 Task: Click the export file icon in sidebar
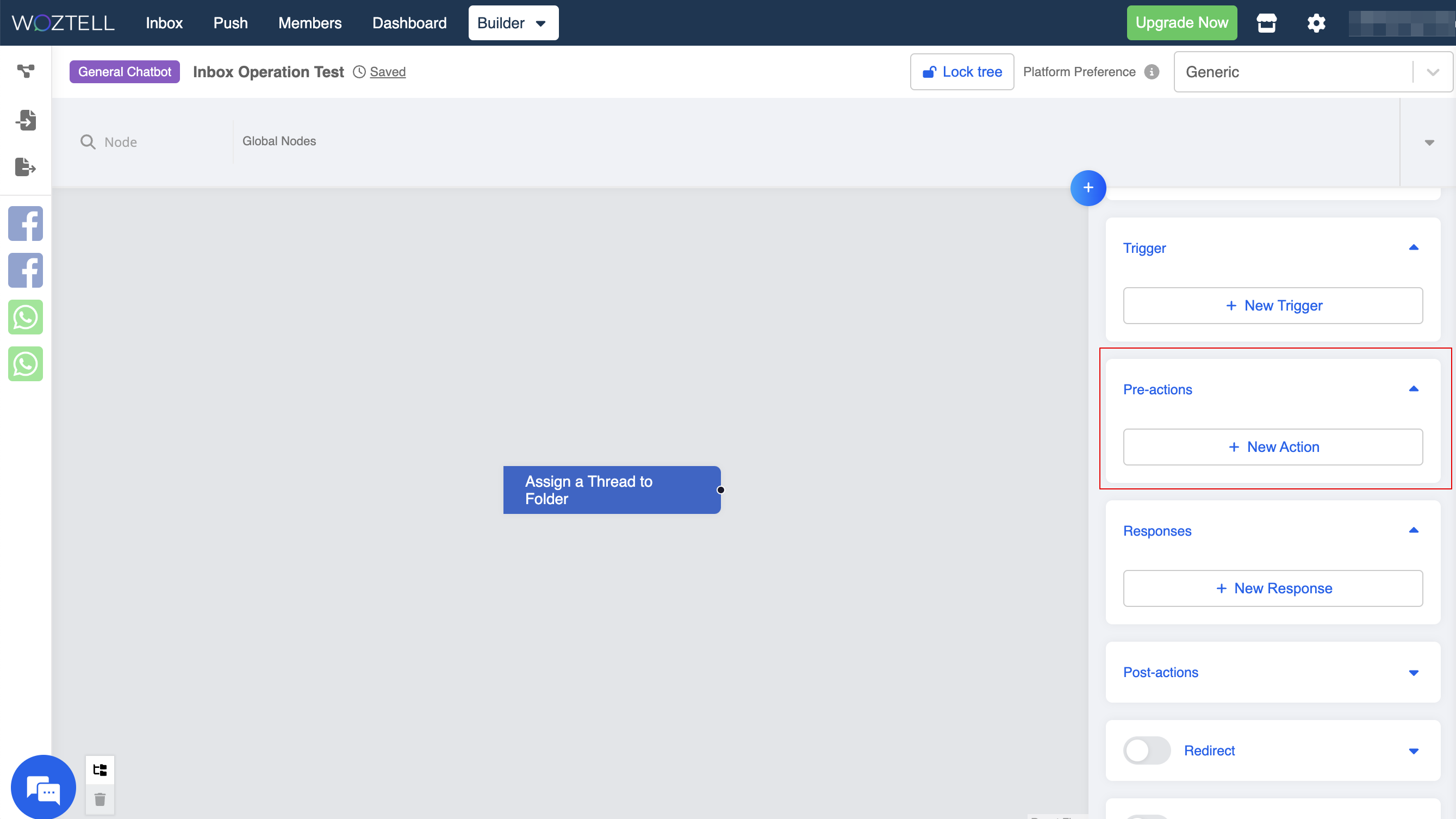tap(26, 167)
